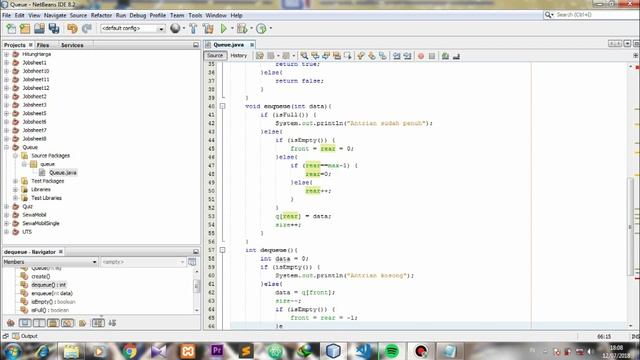The height and width of the screenshot is (360, 640).
Task: Click the Redo toolbar icon
Action: click(x=87, y=28)
